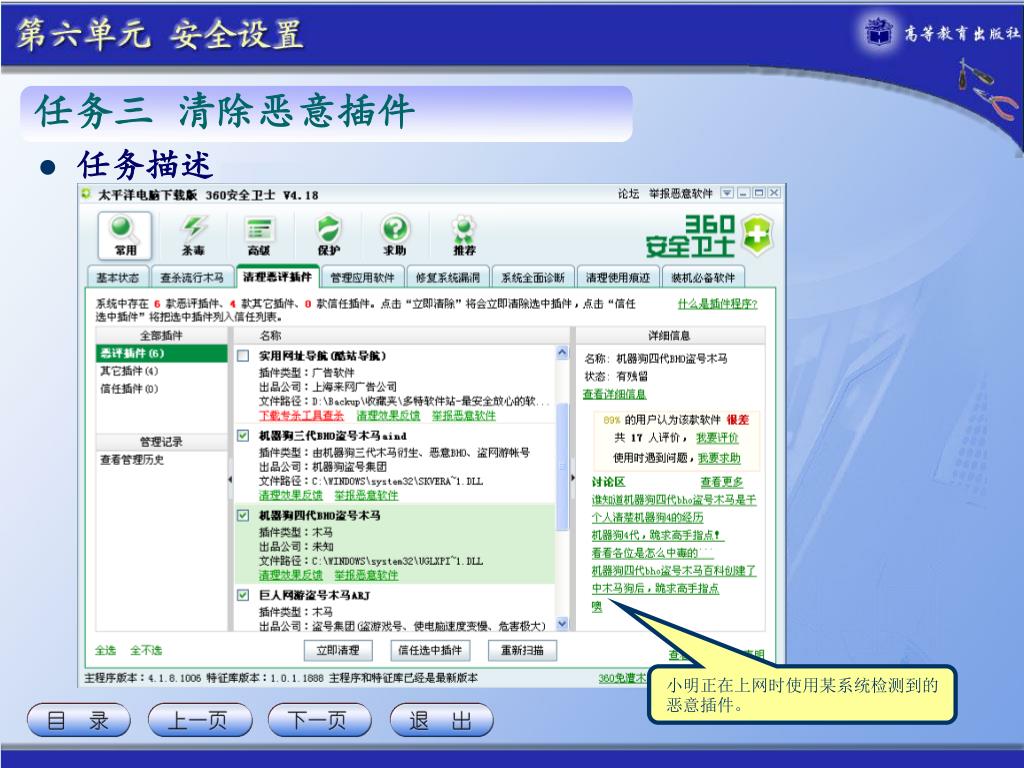The width and height of the screenshot is (1024, 768).
Task: Uncheck the 巨人网游盗号木马ARJ checkbox
Action: (243, 595)
